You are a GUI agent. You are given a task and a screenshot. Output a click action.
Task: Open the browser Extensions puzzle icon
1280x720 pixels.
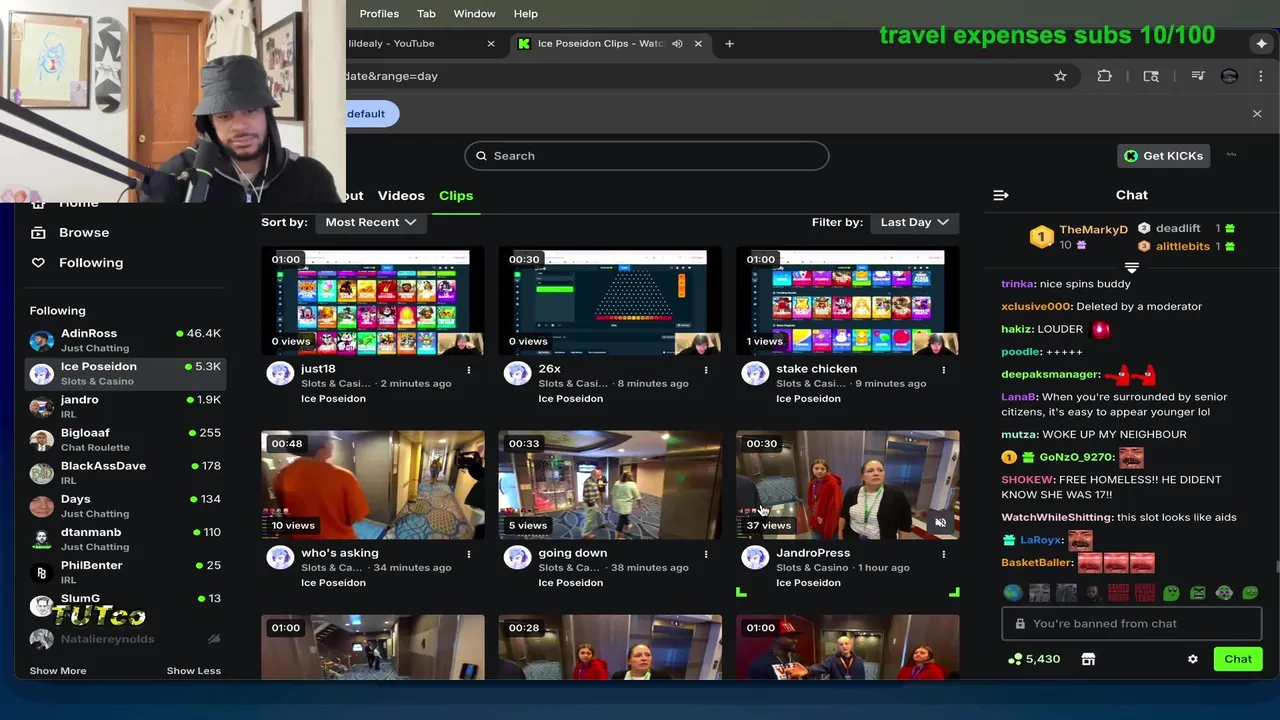point(1104,76)
